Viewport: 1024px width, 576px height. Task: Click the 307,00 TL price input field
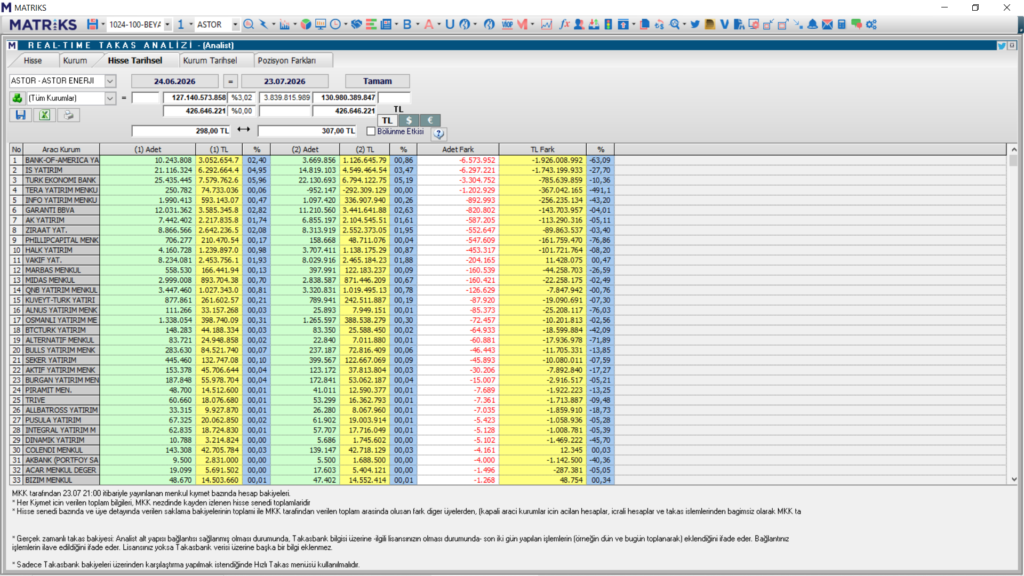click(x=307, y=131)
